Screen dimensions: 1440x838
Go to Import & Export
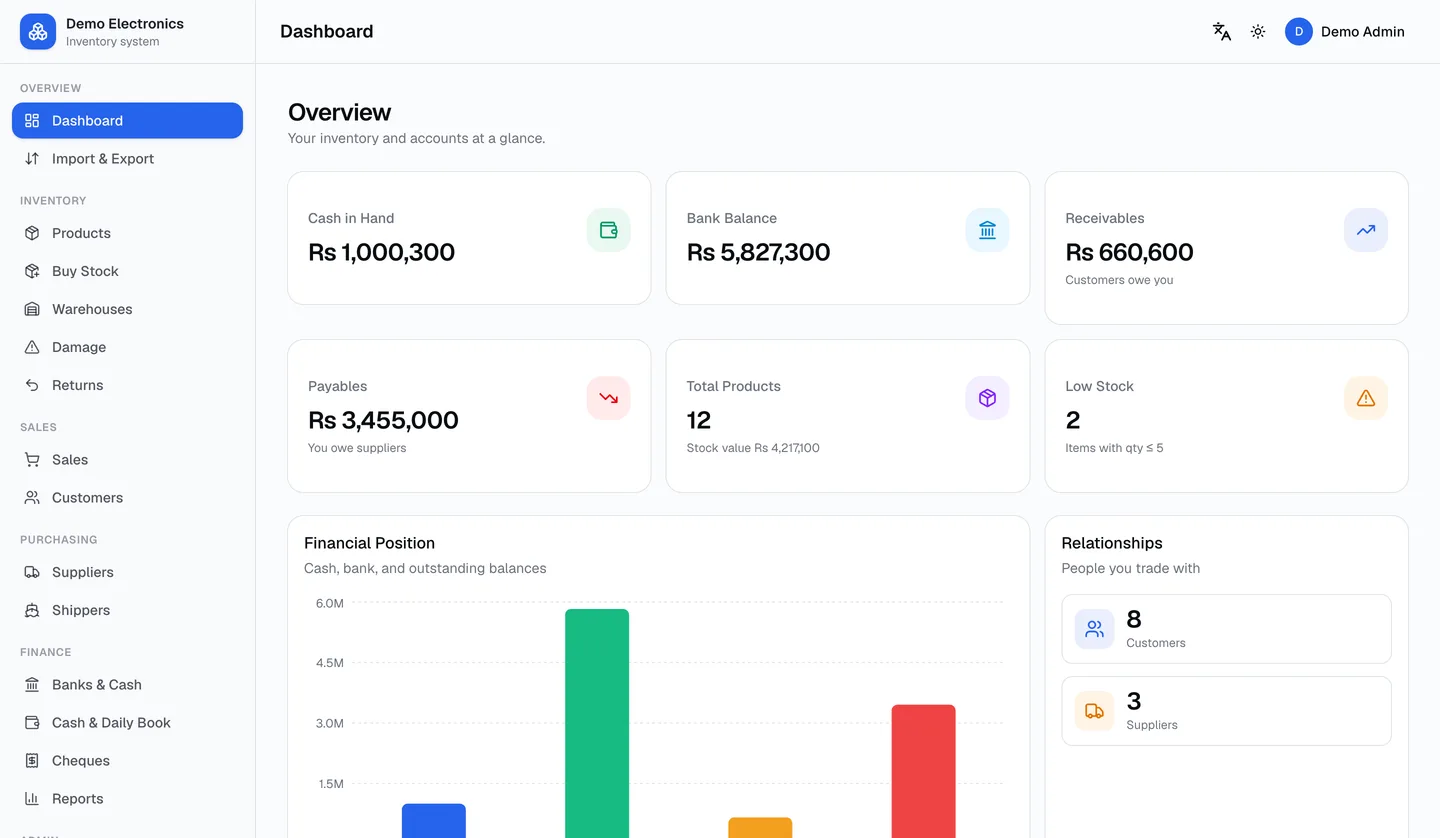(x=127, y=159)
